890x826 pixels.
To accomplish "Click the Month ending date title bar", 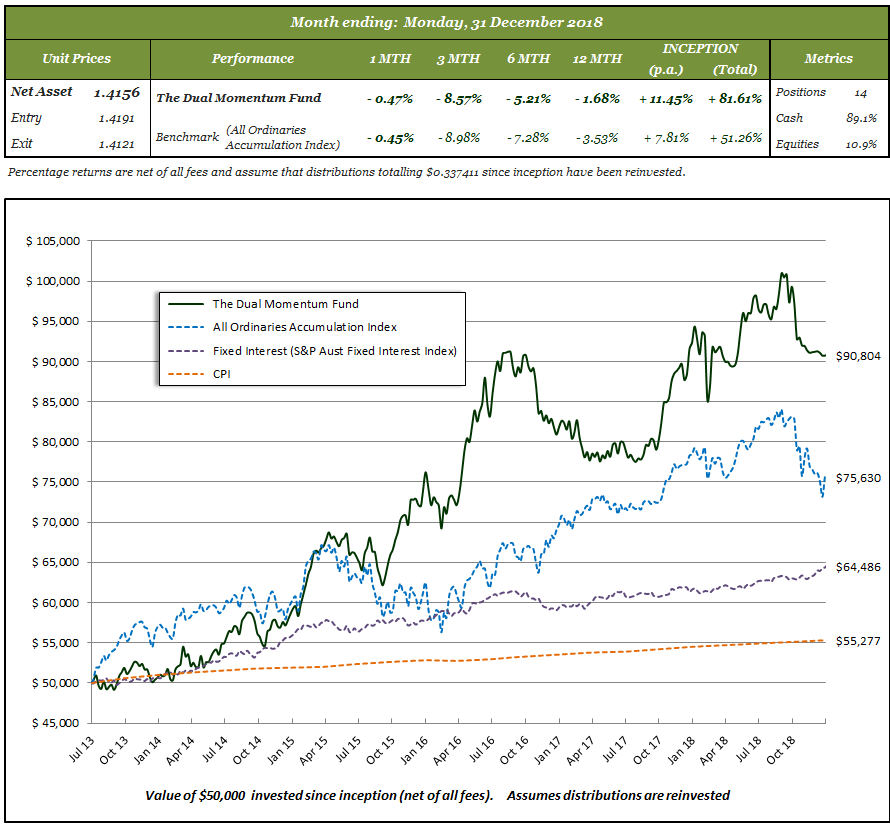I will click(445, 22).
